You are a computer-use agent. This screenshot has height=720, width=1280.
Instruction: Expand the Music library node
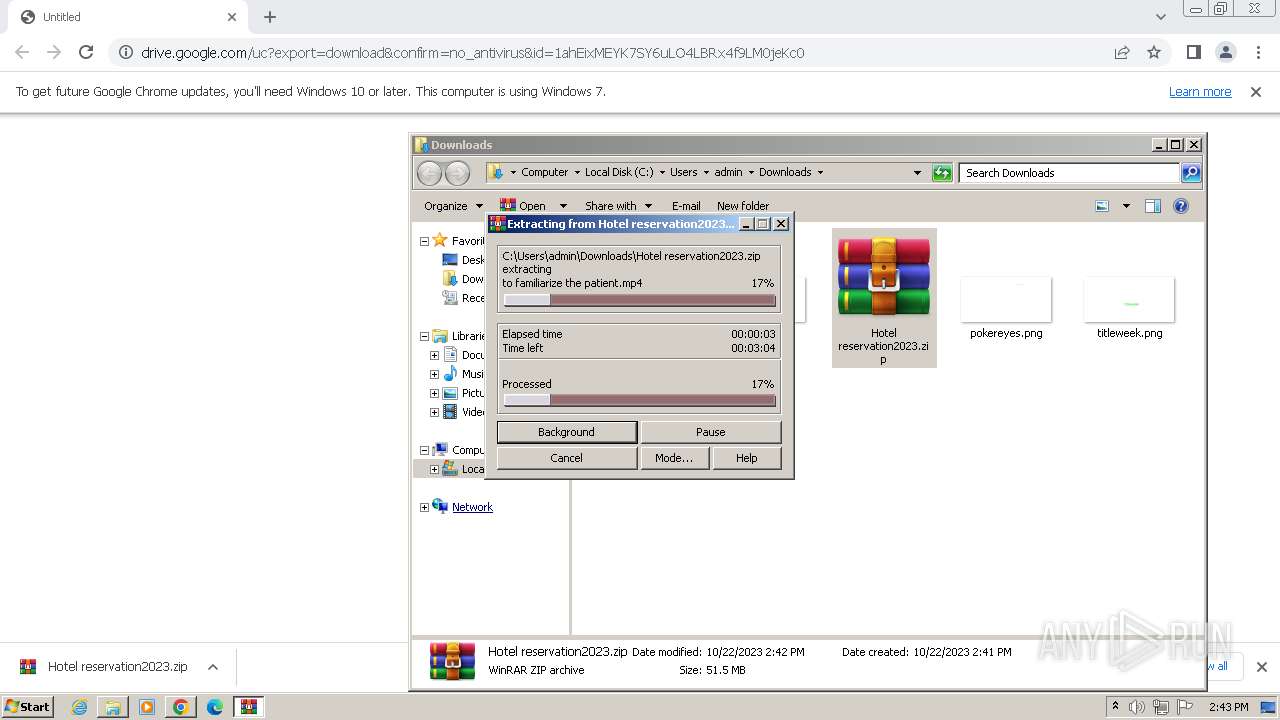tap(434, 374)
